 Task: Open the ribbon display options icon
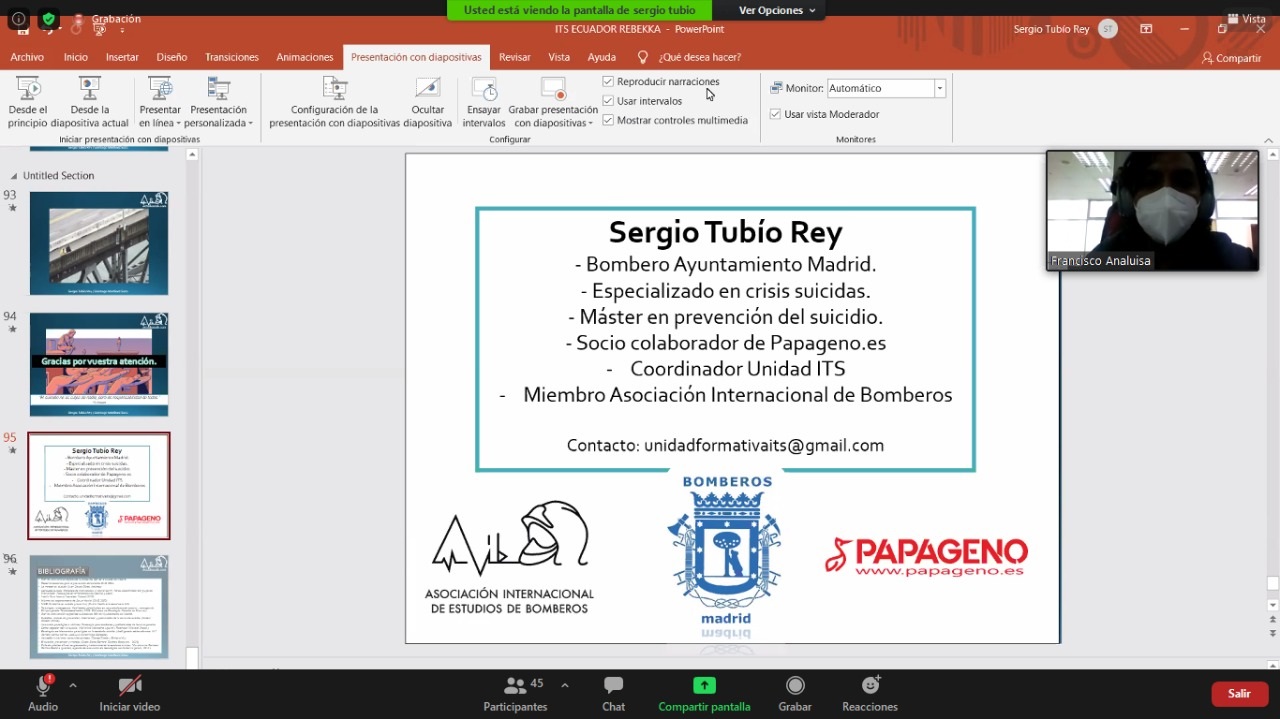tap(1146, 29)
